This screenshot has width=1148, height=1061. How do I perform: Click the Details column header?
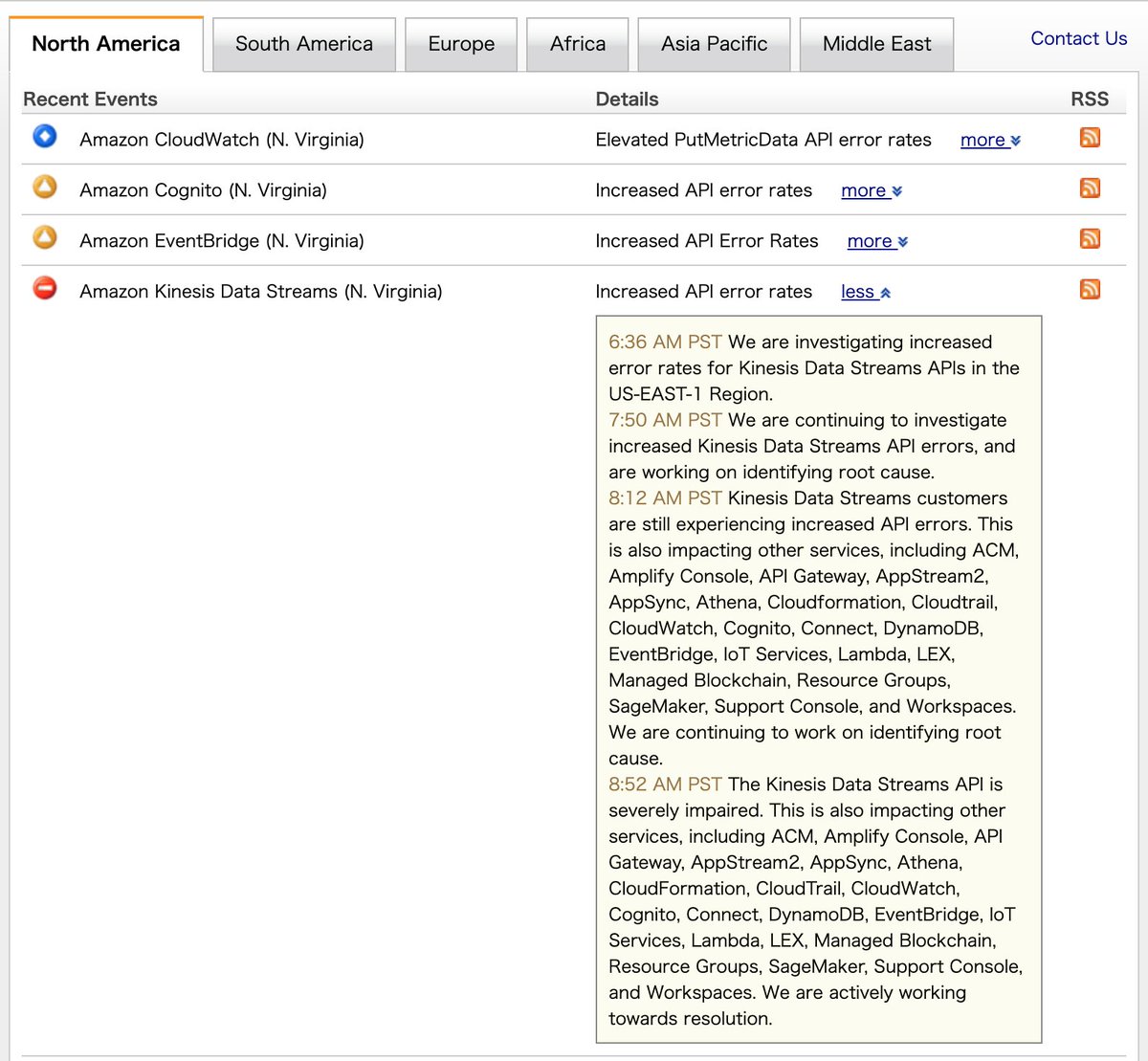pyautogui.click(x=627, y=99)
